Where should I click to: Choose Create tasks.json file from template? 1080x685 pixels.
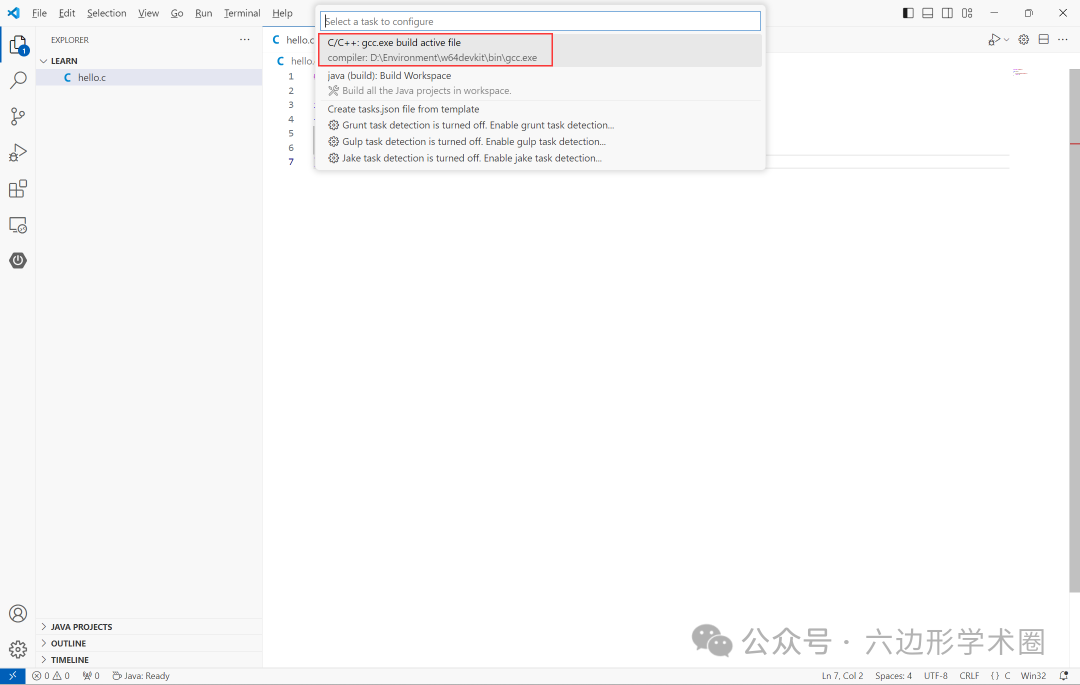[404, 109]
